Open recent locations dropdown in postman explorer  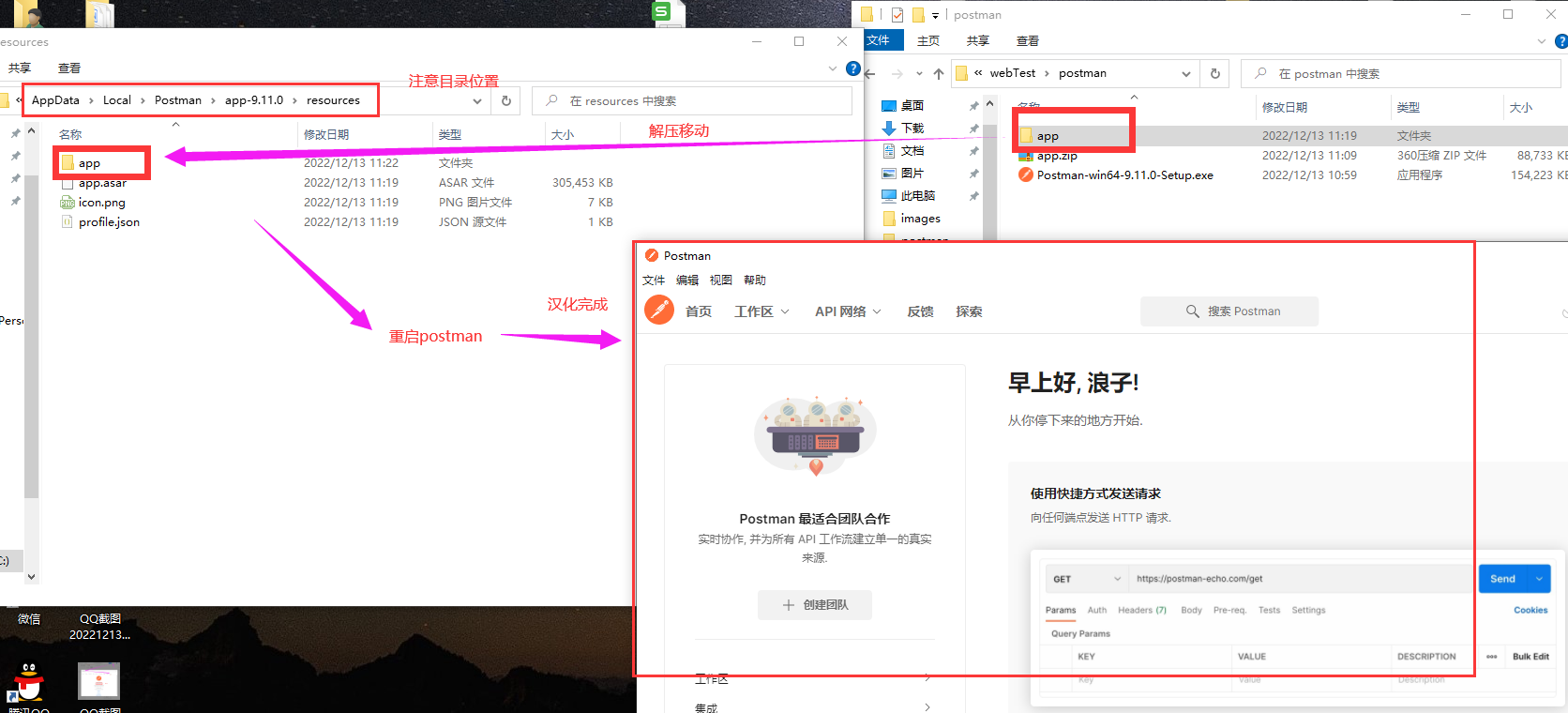point(919,74)
